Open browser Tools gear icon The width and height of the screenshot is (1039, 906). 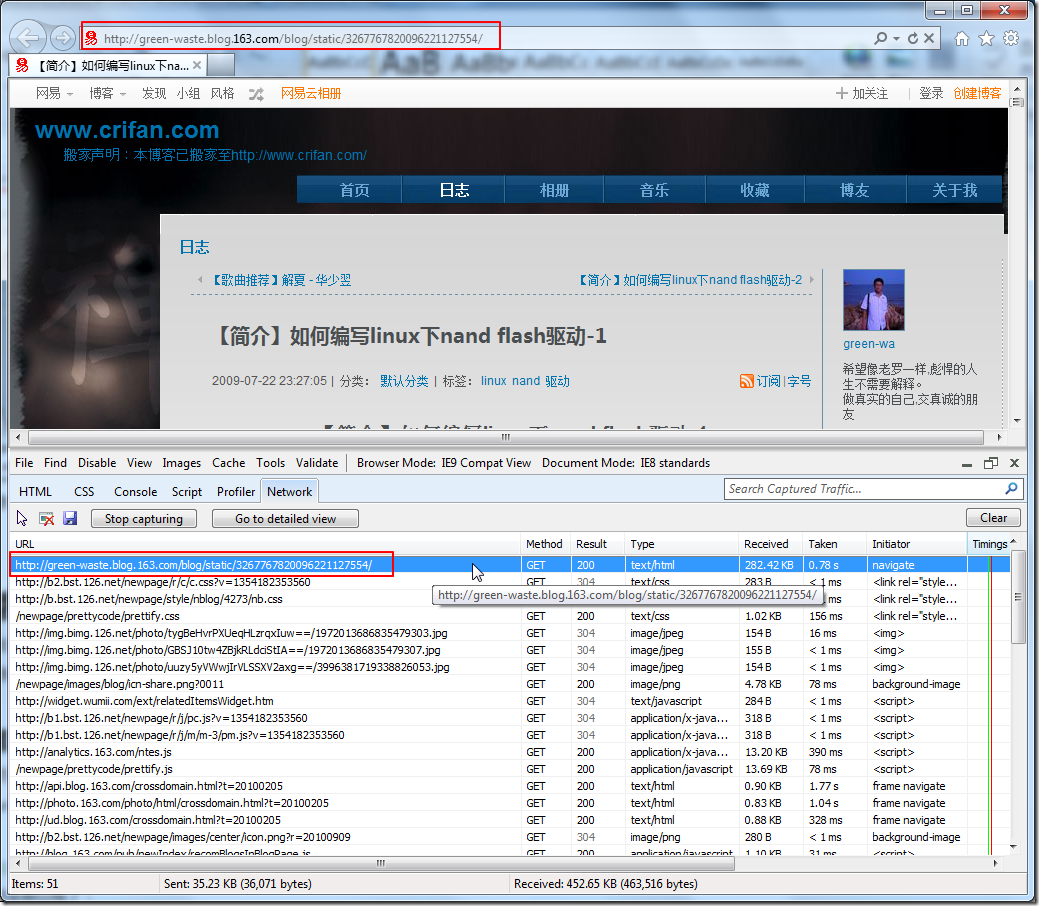click(1011, 38)
